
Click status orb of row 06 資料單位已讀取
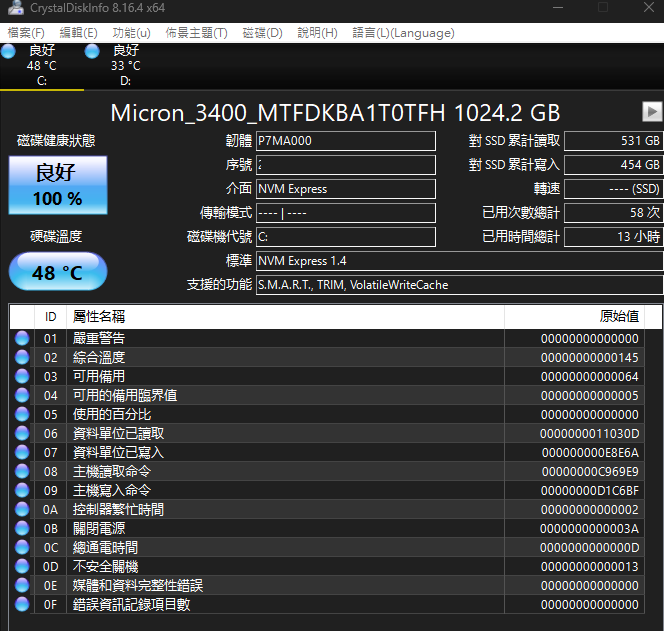tap(22, 433)
